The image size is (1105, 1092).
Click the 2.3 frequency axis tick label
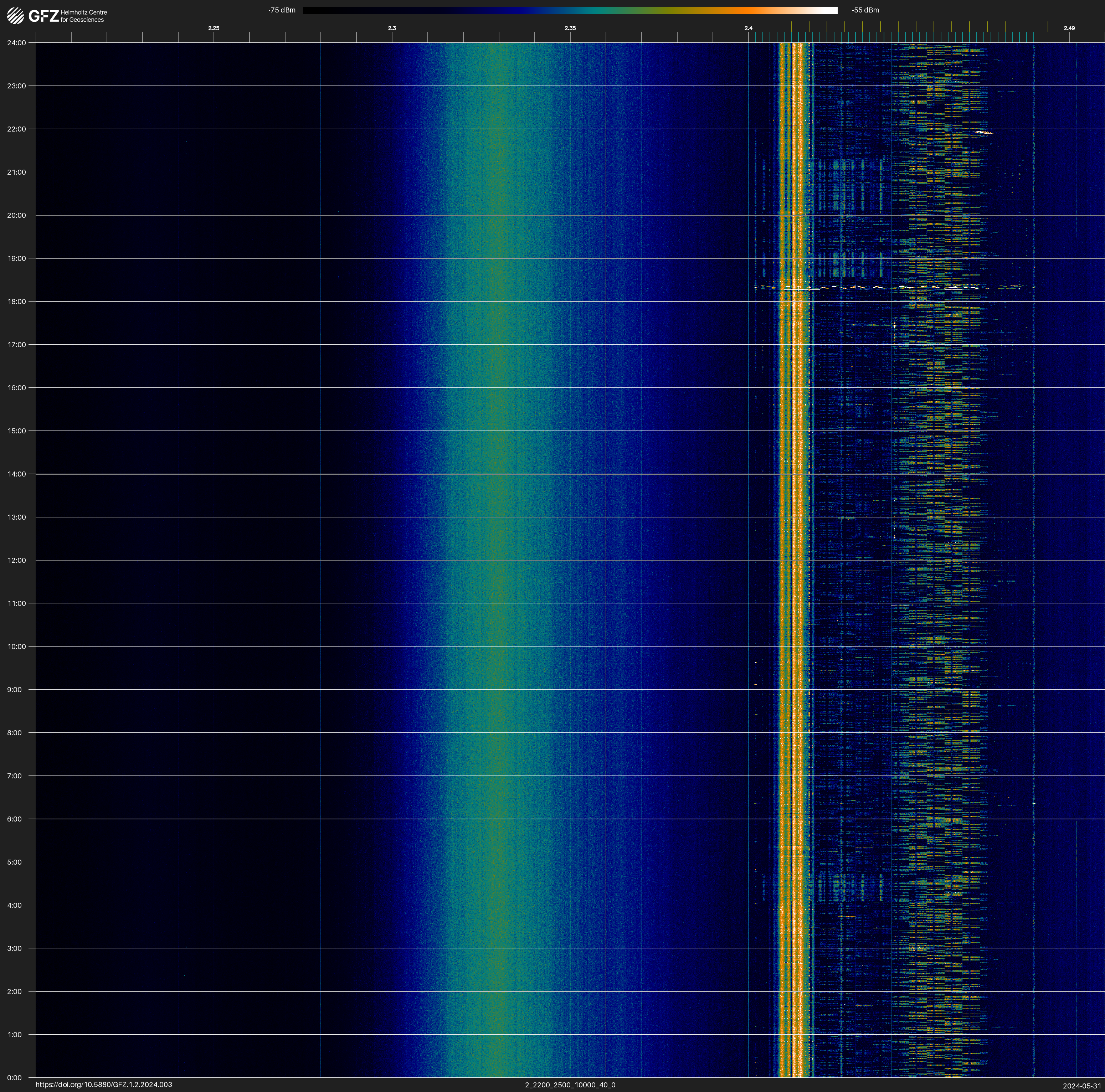pyautogui.click(x=392, y=28)
